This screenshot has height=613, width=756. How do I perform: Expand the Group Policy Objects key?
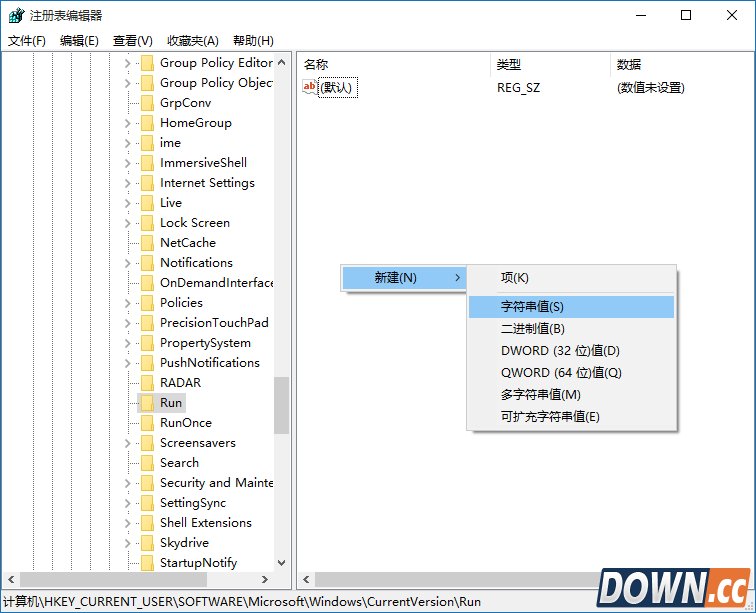(x=128, y=83)
